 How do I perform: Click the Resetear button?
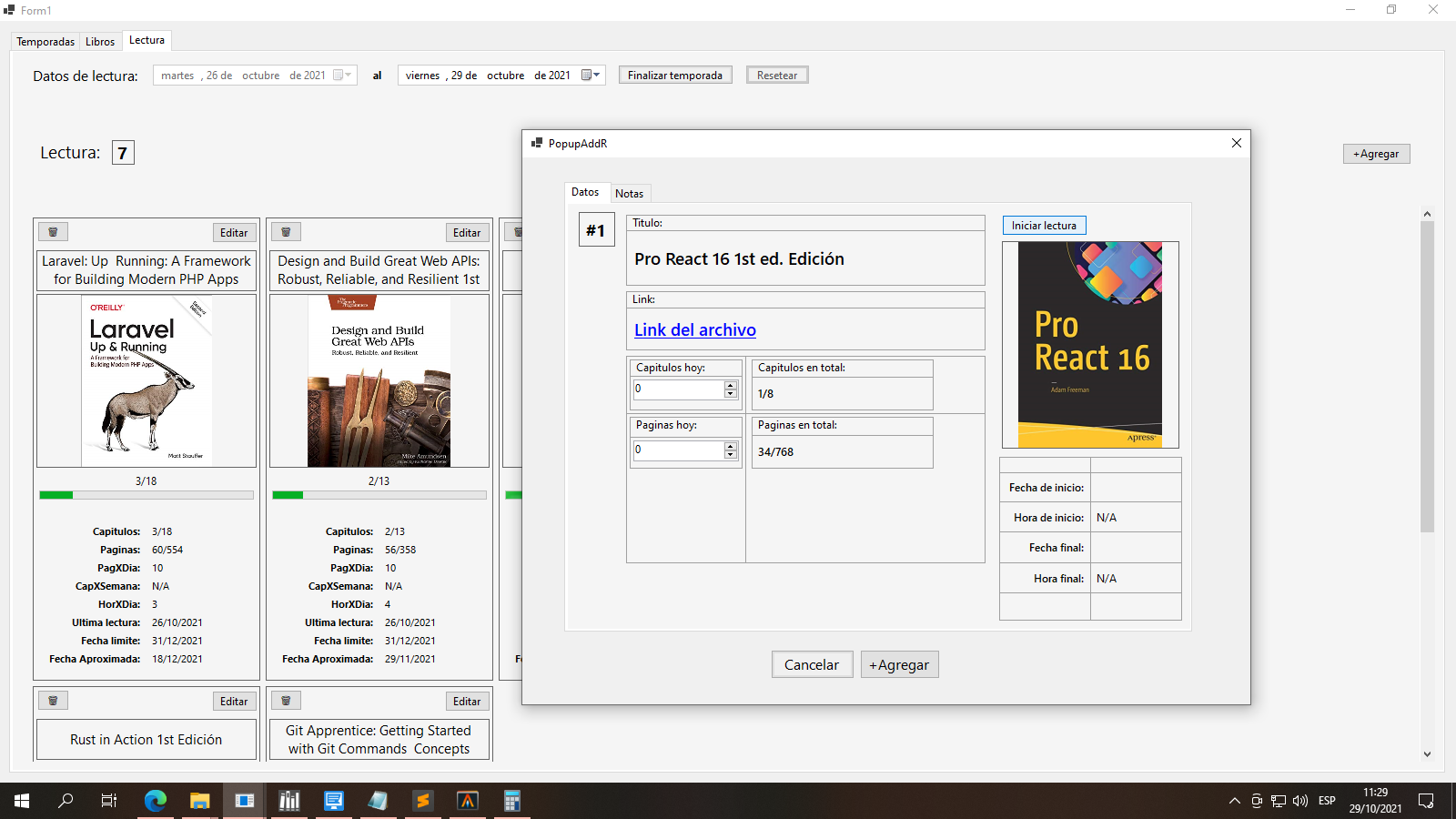coord(777,76)
